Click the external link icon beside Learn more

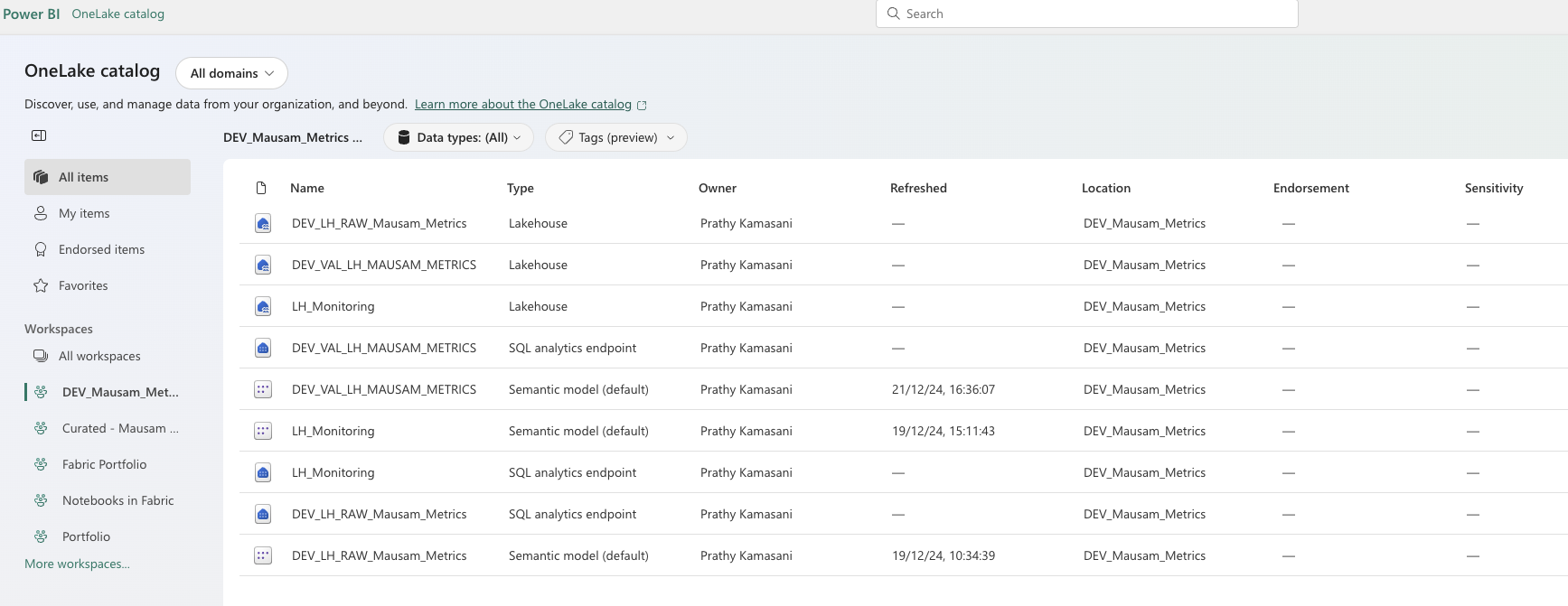tap(642, 105)
